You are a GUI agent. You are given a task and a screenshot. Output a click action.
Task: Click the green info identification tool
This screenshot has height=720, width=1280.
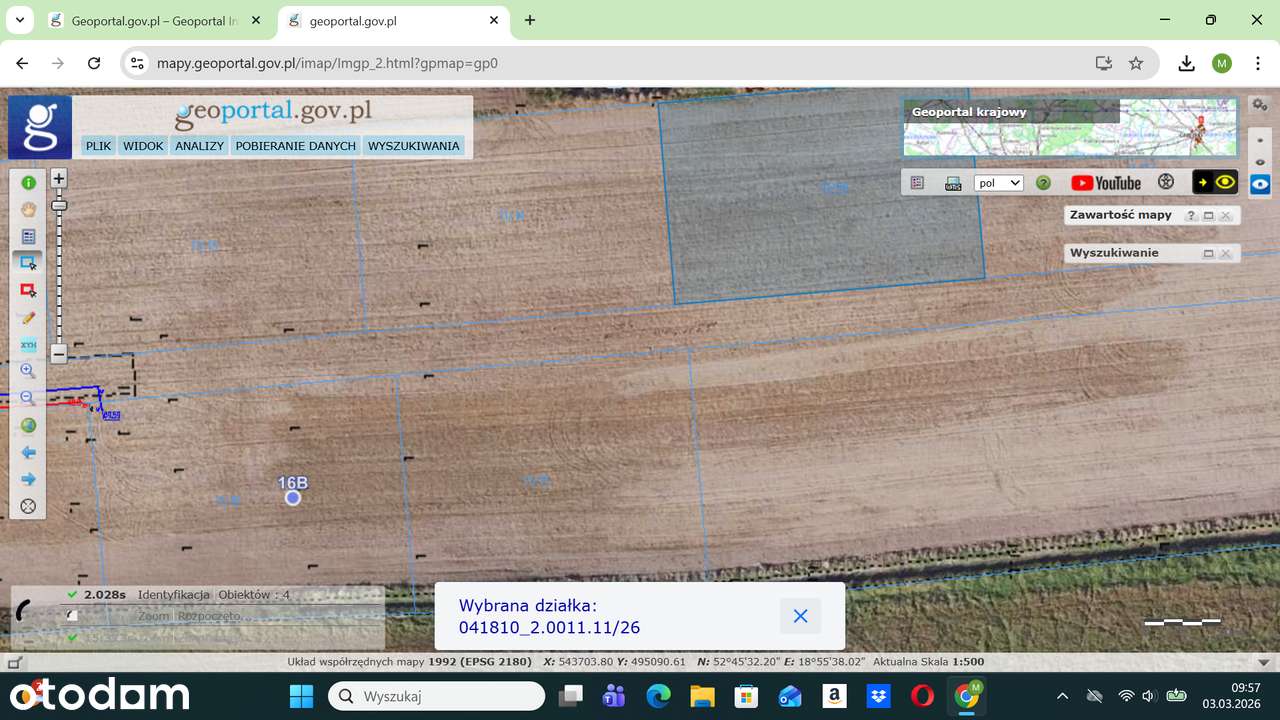click(28, 183)
